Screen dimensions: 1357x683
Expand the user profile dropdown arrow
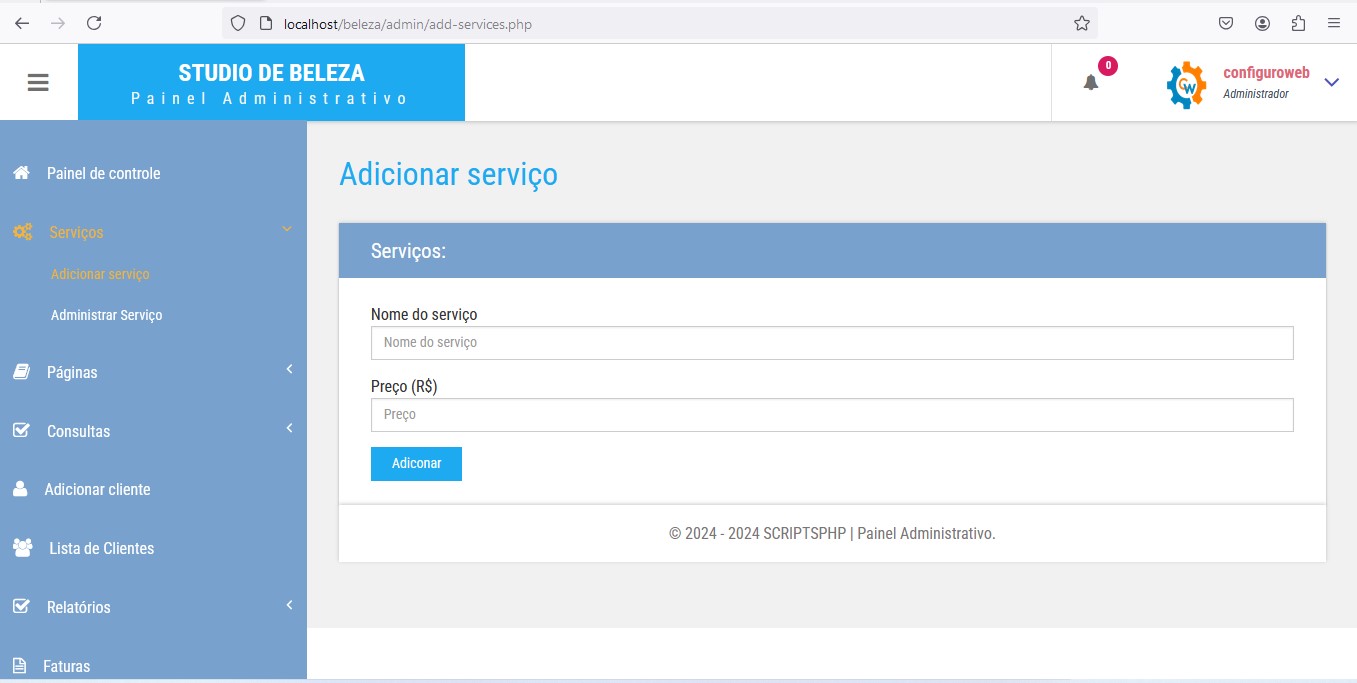coord(1331,83)
